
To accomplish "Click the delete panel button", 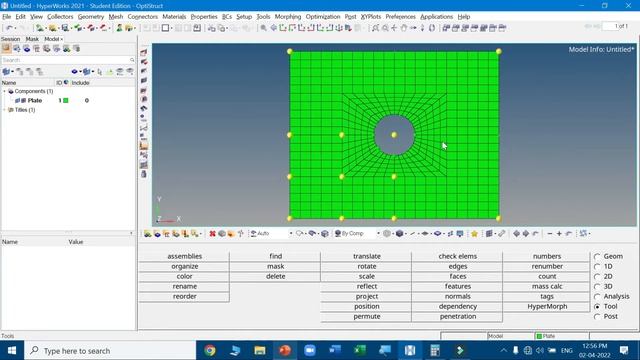I will [276, 276].
